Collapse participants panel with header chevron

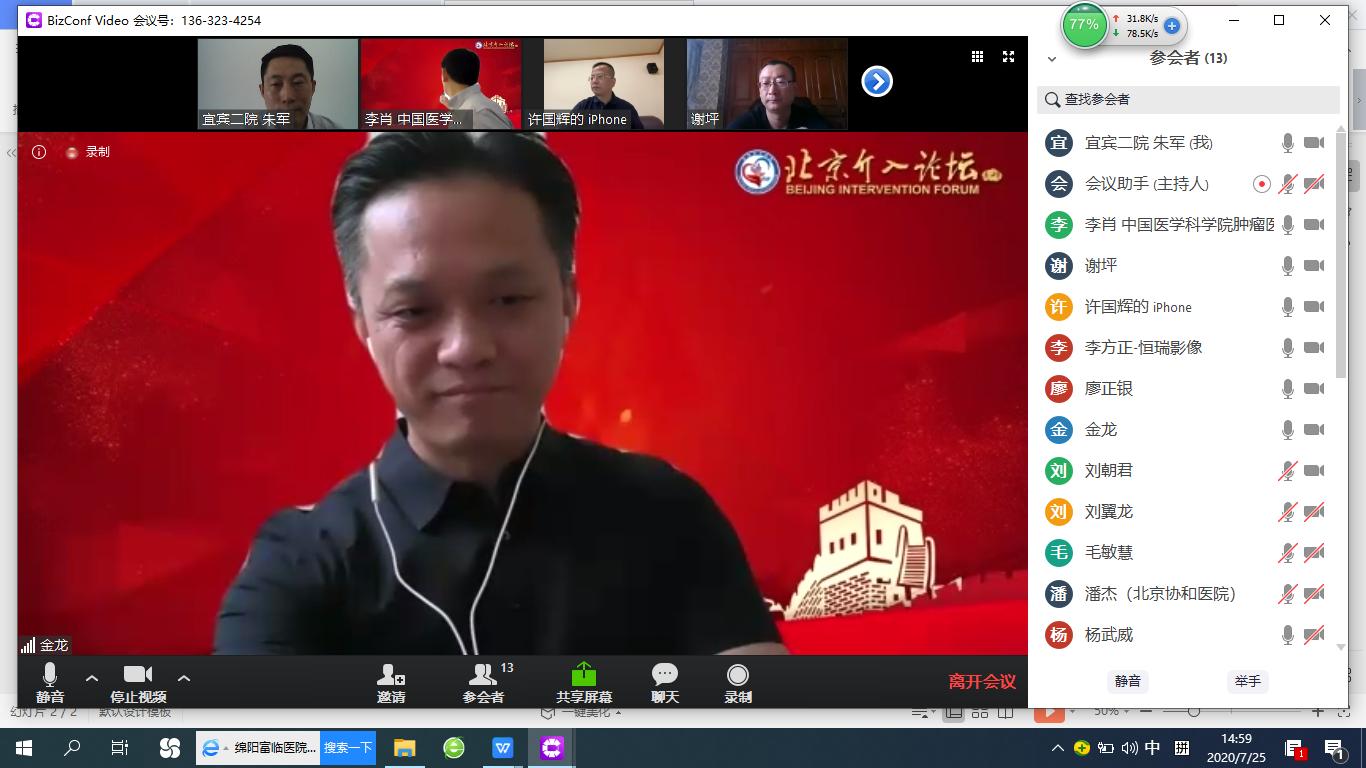[x=1052, y=59]
